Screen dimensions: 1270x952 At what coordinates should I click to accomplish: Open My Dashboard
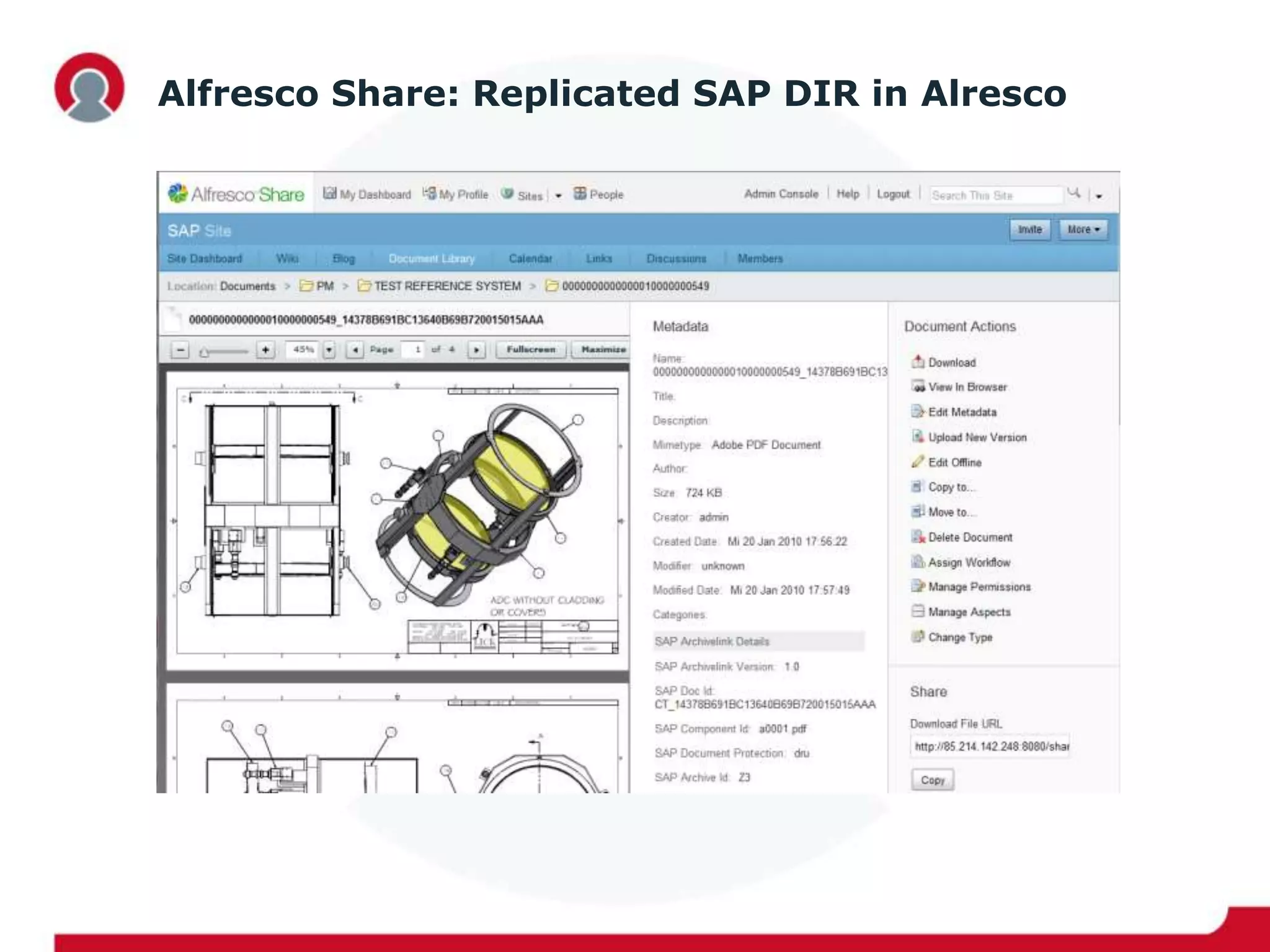pyautogui.click(x=366, y=194)
